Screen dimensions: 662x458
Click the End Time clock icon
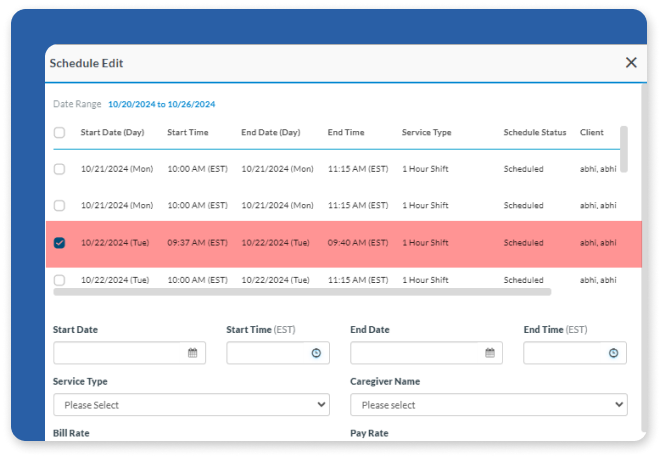coord(613,353)
